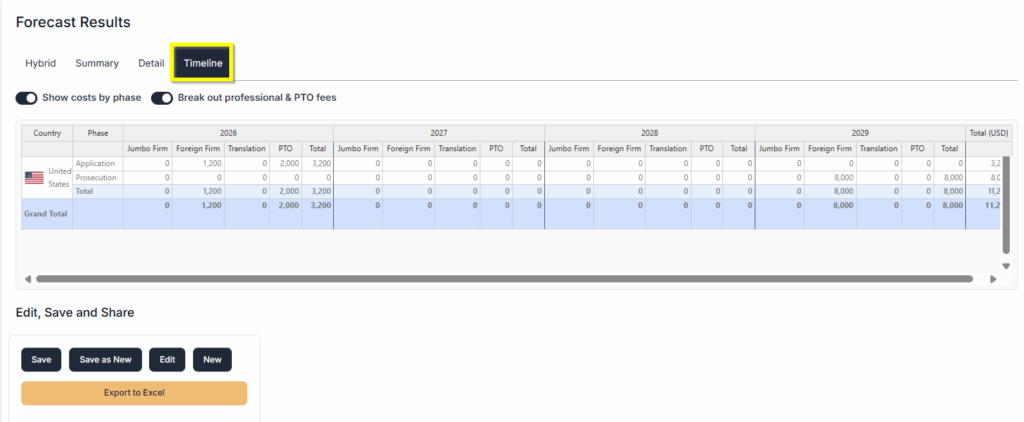Toggle Show costs by phase switch
This screenshot has height=422, width=1024.
click(x=27, y=98)
